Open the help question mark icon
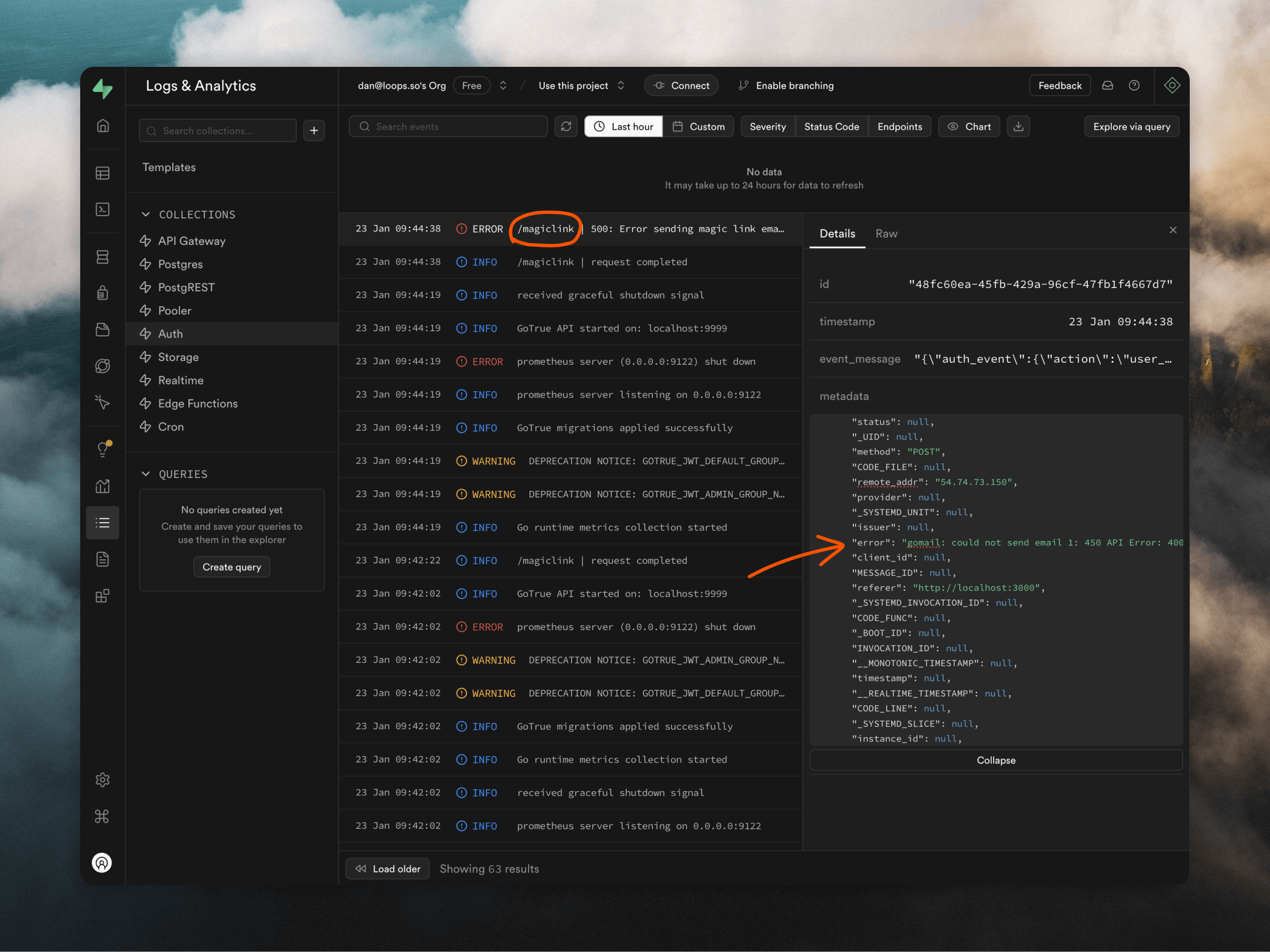The width and height of the screenshot is (1270, 952). tap(1134, 86)
